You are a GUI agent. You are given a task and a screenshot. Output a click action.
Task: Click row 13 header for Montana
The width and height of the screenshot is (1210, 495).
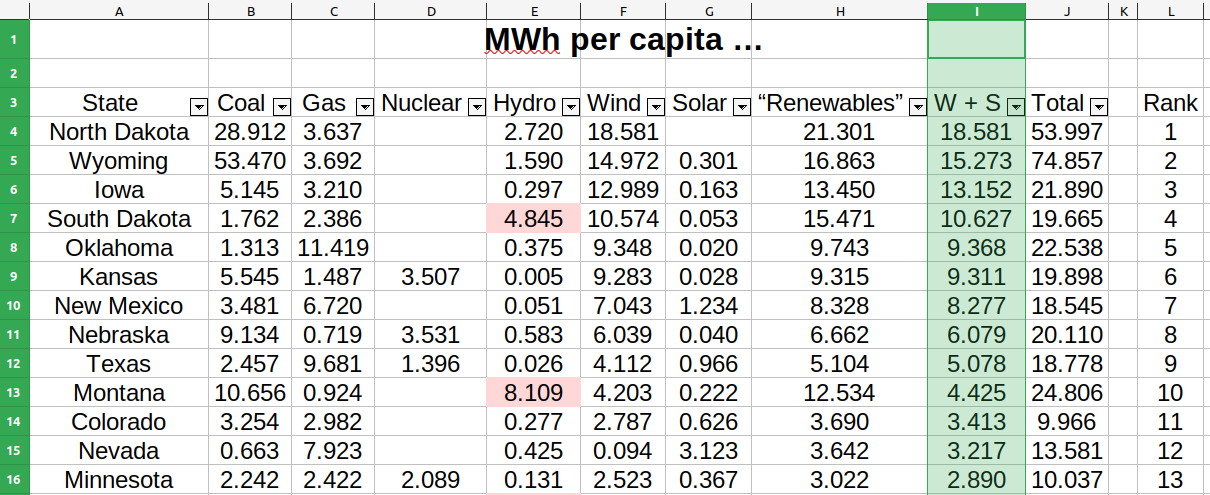tap(14, 393)
